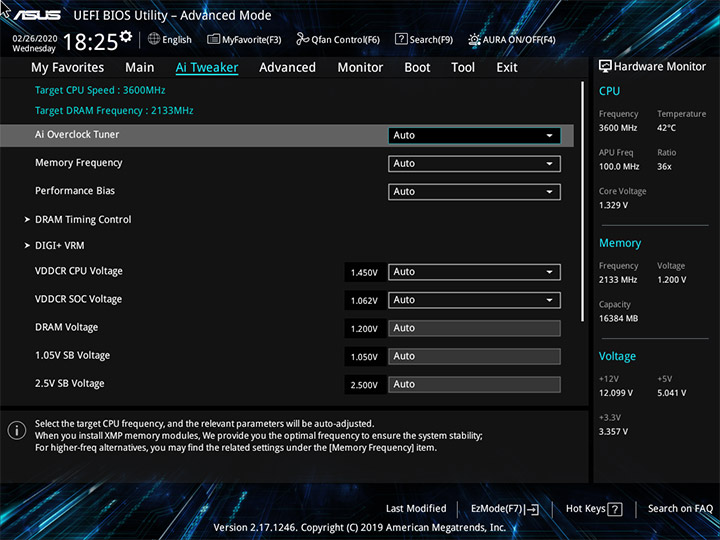Click the settings list scrollbar
The image size is (720, 540).
[x=583, y=202]
